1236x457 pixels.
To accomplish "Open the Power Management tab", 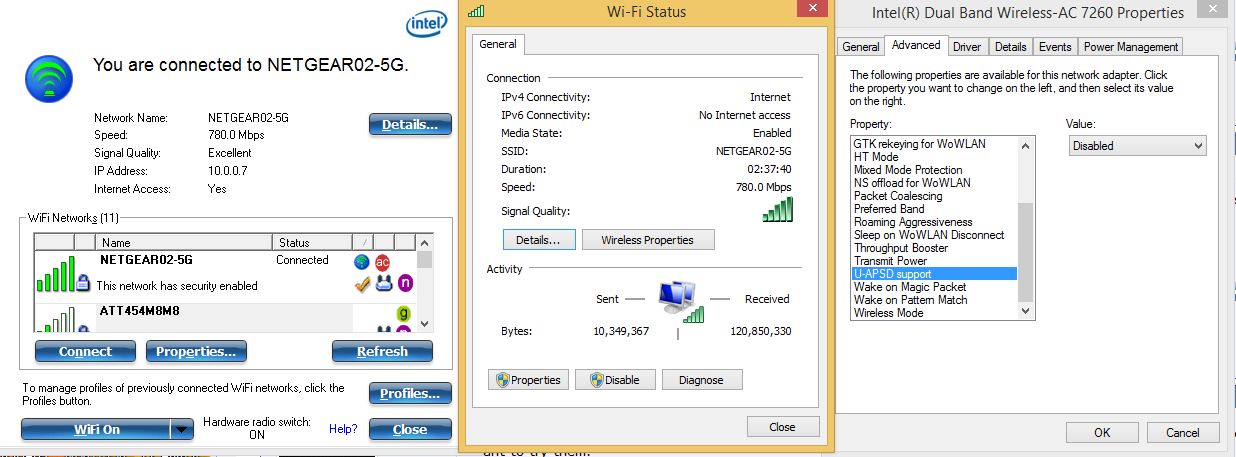I will [1131, 47].
